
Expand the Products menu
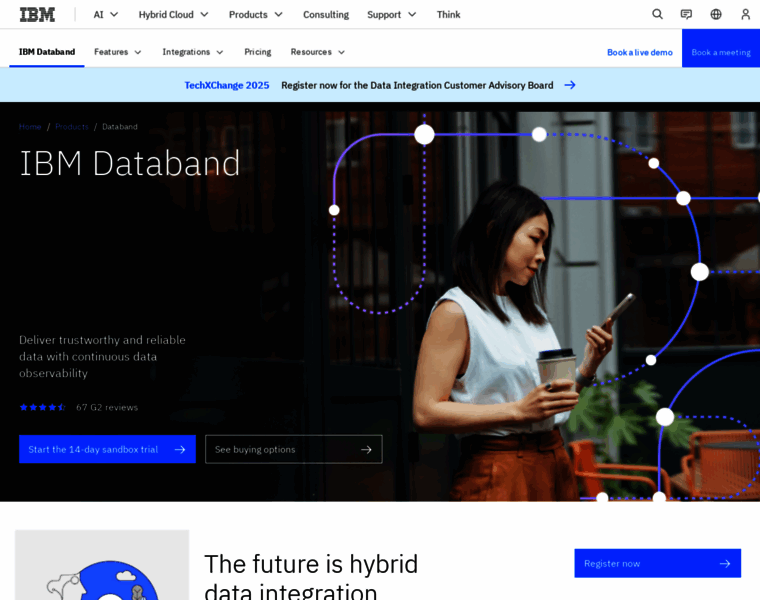(x=256, y=15)
